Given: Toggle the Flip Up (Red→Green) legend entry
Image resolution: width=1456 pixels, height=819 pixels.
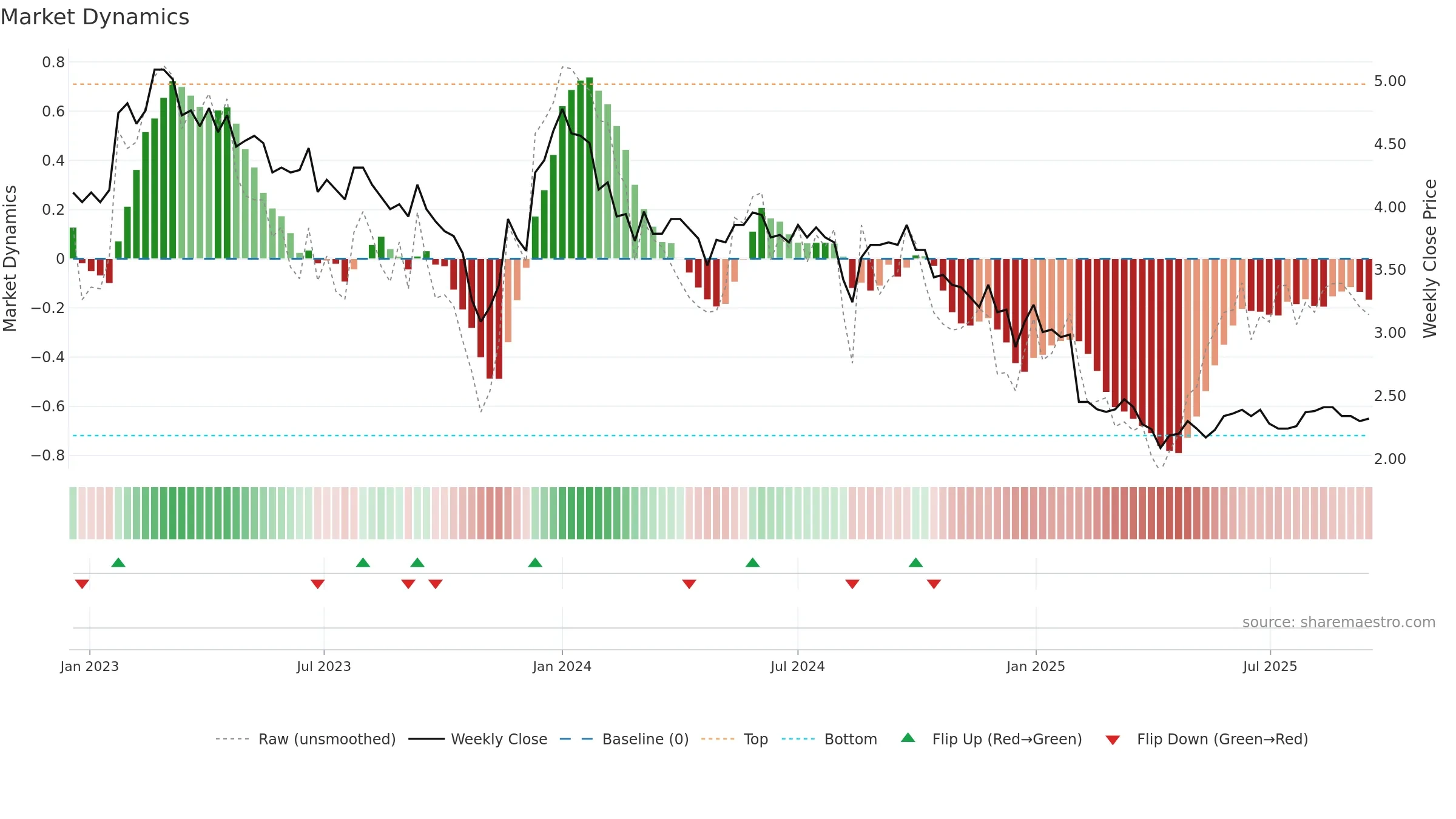Looking at the screenshot, I should coord(991,739).
